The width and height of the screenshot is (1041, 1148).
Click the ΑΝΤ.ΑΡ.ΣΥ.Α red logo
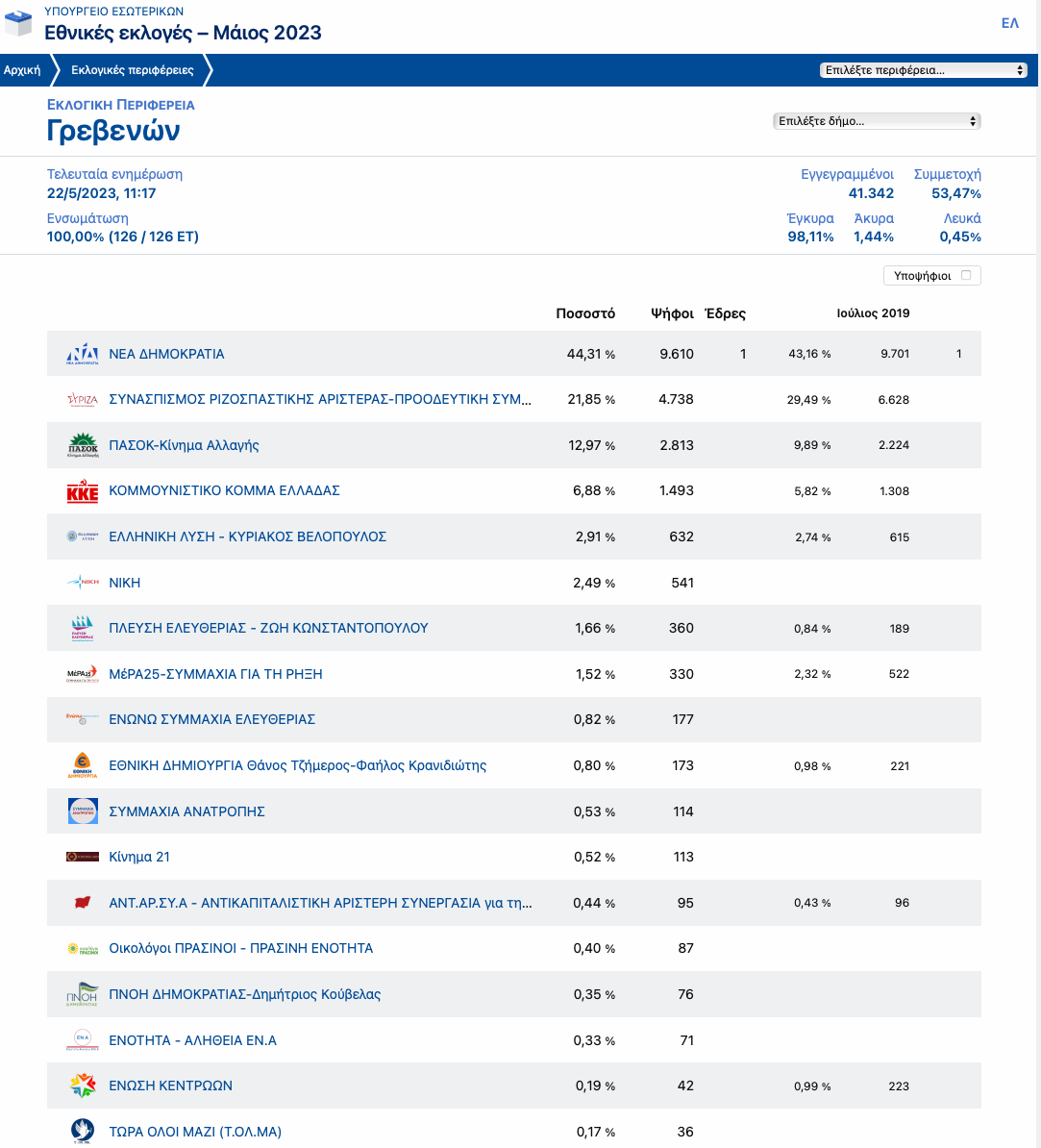click(x=83, y=903)
